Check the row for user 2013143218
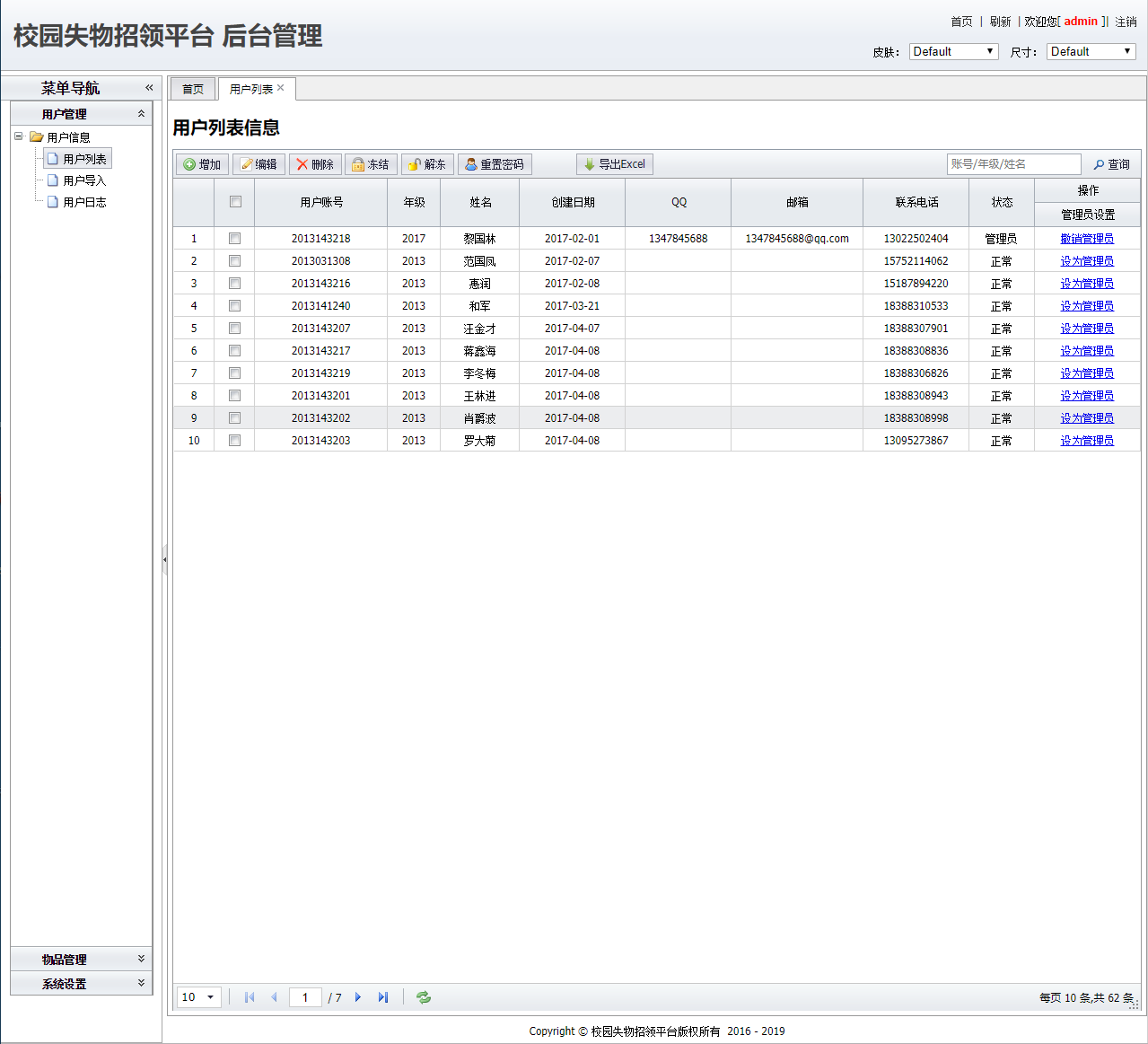Image resolution: width=1148 pixels, height=1044 pixels. point(235,239)
